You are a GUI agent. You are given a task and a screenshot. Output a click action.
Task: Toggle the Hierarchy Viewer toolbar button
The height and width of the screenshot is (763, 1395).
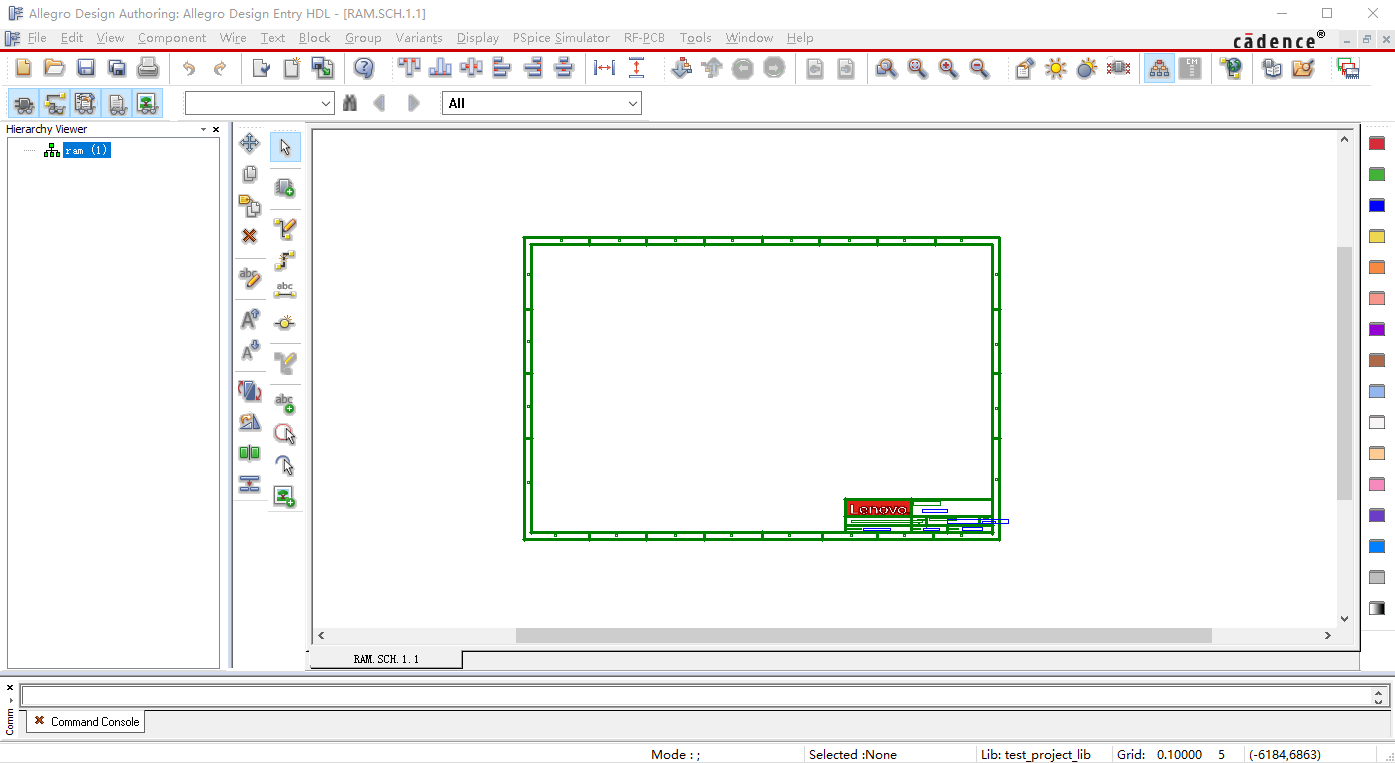(x=1159, y=68)
